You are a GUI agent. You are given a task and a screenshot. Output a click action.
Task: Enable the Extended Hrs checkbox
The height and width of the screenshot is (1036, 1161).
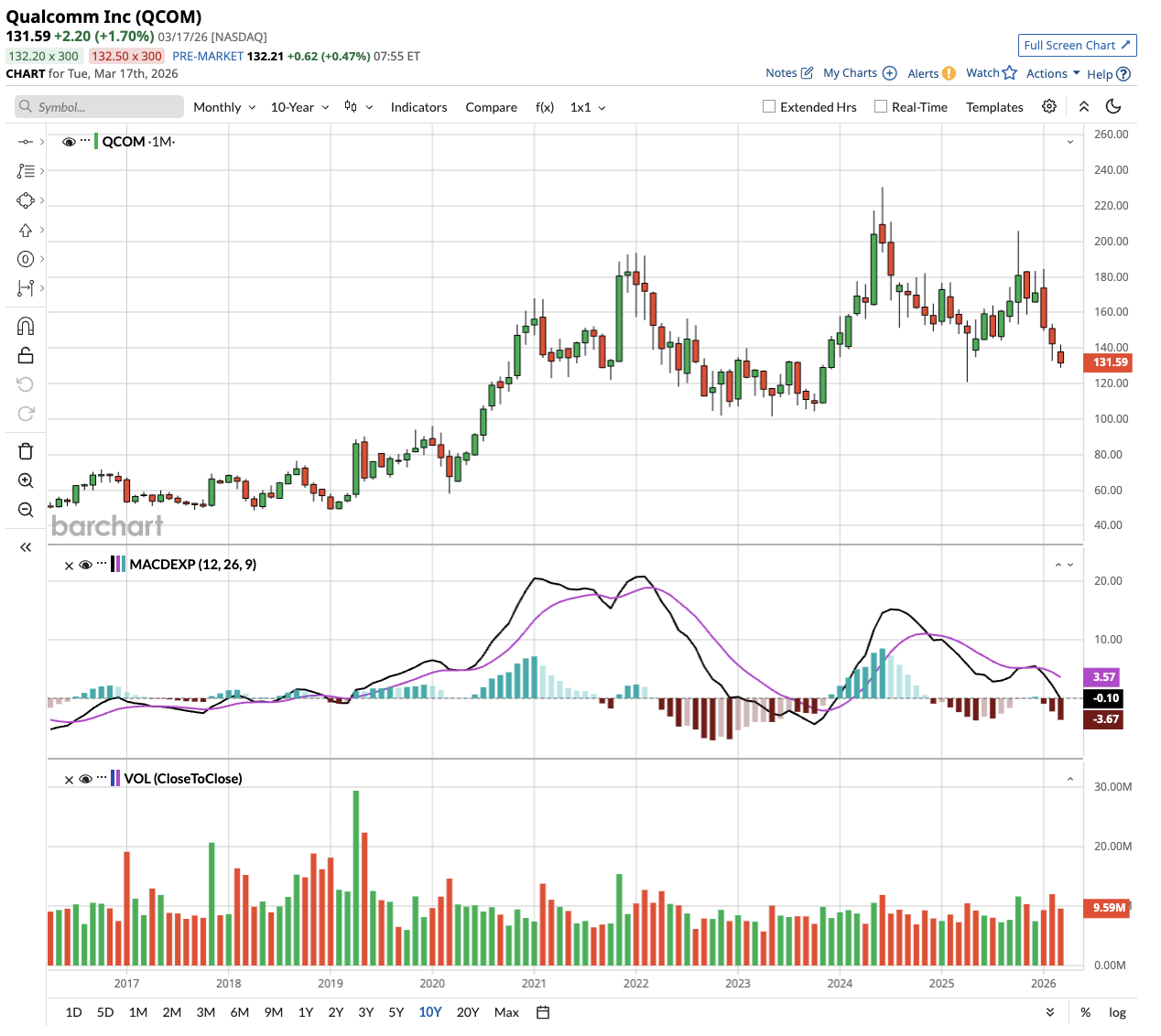tap(769, 107)
